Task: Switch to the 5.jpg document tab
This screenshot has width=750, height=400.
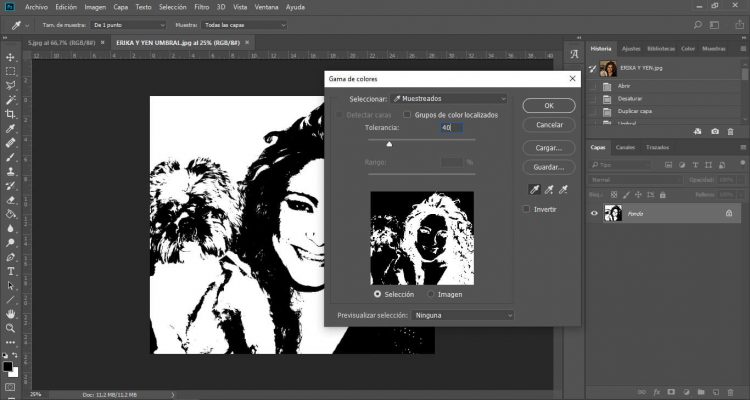Action: point(61,43)
